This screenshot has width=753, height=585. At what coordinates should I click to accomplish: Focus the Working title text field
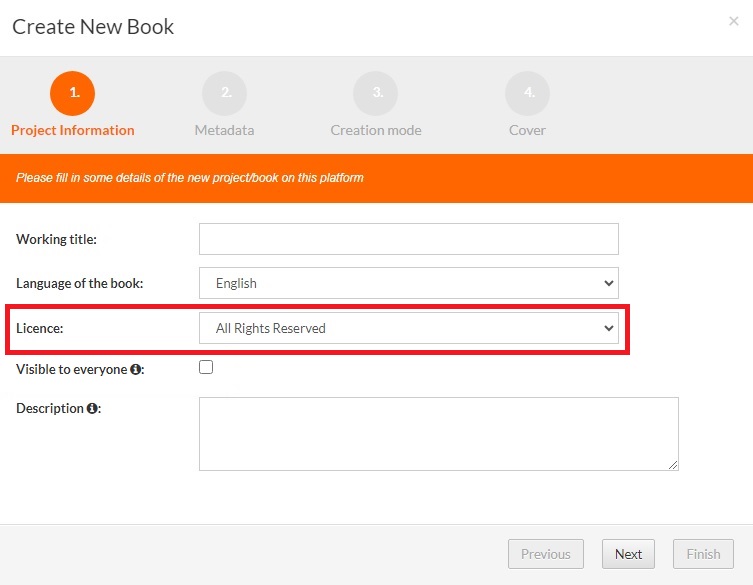tap(408, 239)
